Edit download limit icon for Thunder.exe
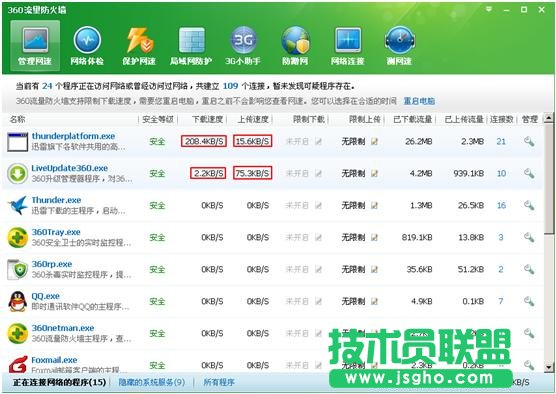The height and width of the screenshot is (394, 556). (318, 205)
